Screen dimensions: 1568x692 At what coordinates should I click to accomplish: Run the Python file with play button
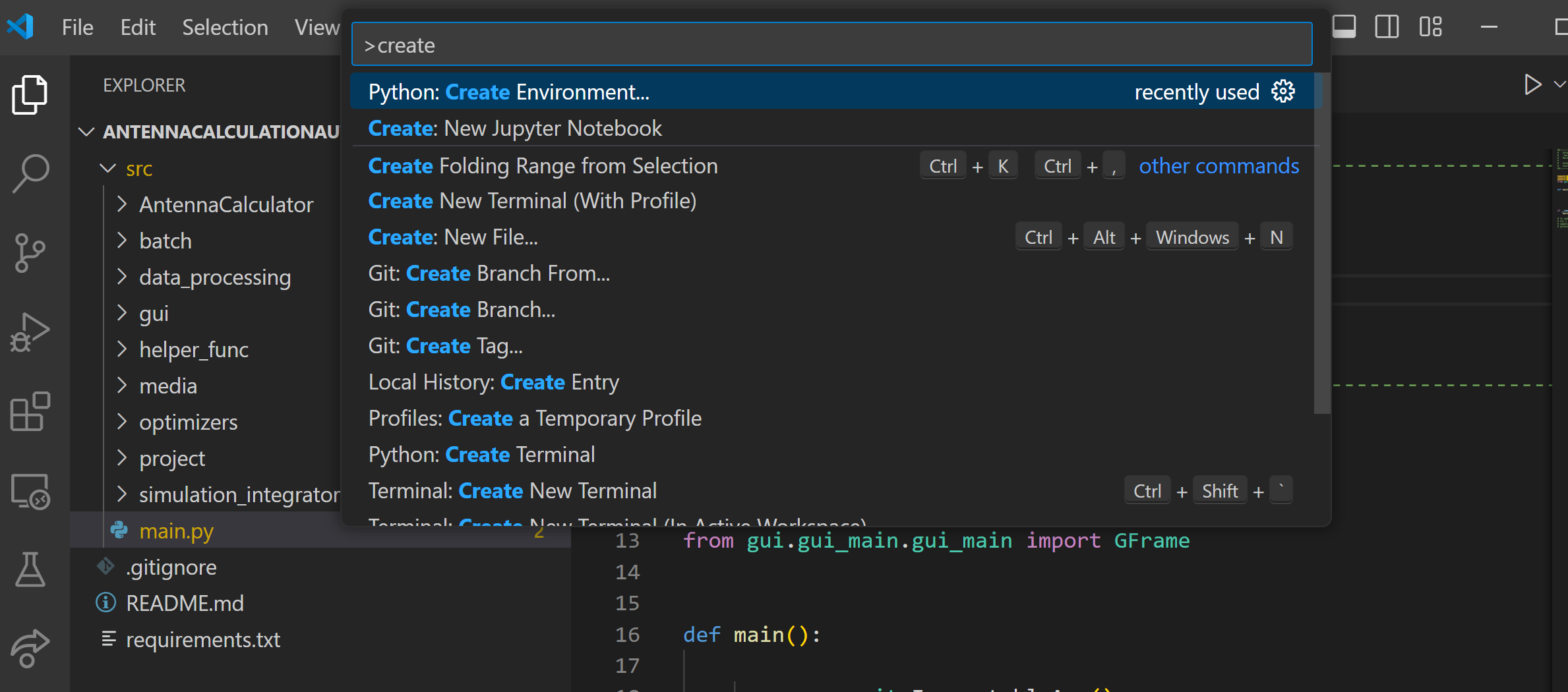click(x=1532, y=84)
